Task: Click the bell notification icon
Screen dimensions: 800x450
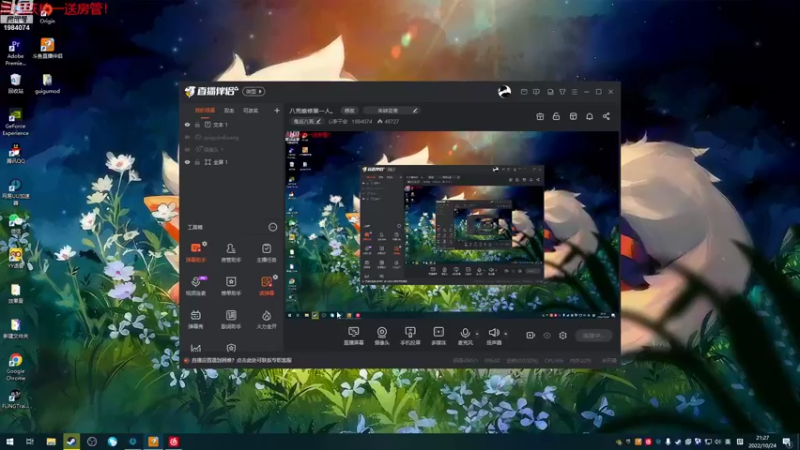Action: (589, 116)
